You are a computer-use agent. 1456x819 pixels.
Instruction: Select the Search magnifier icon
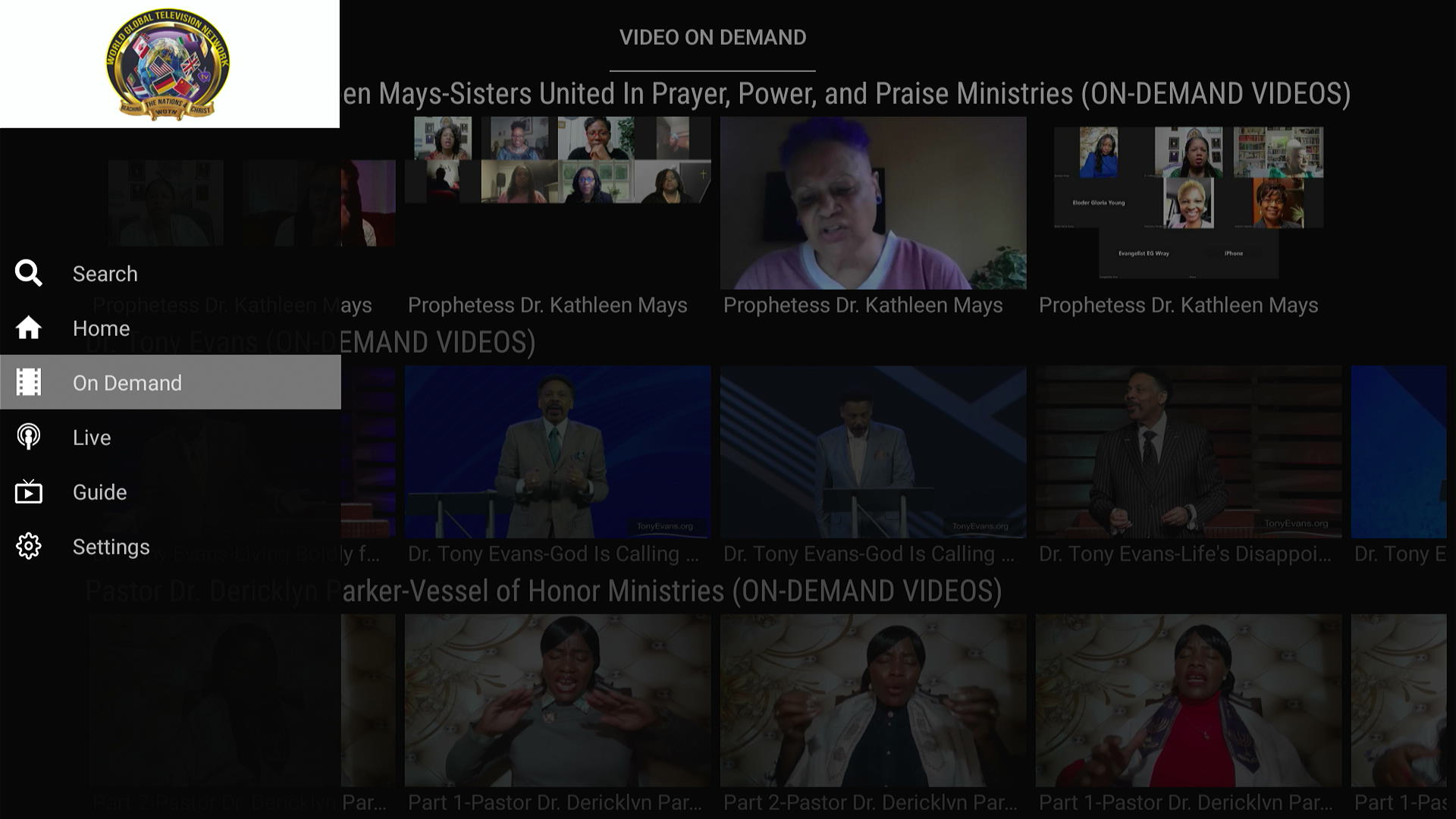click(x=28, y=273)
